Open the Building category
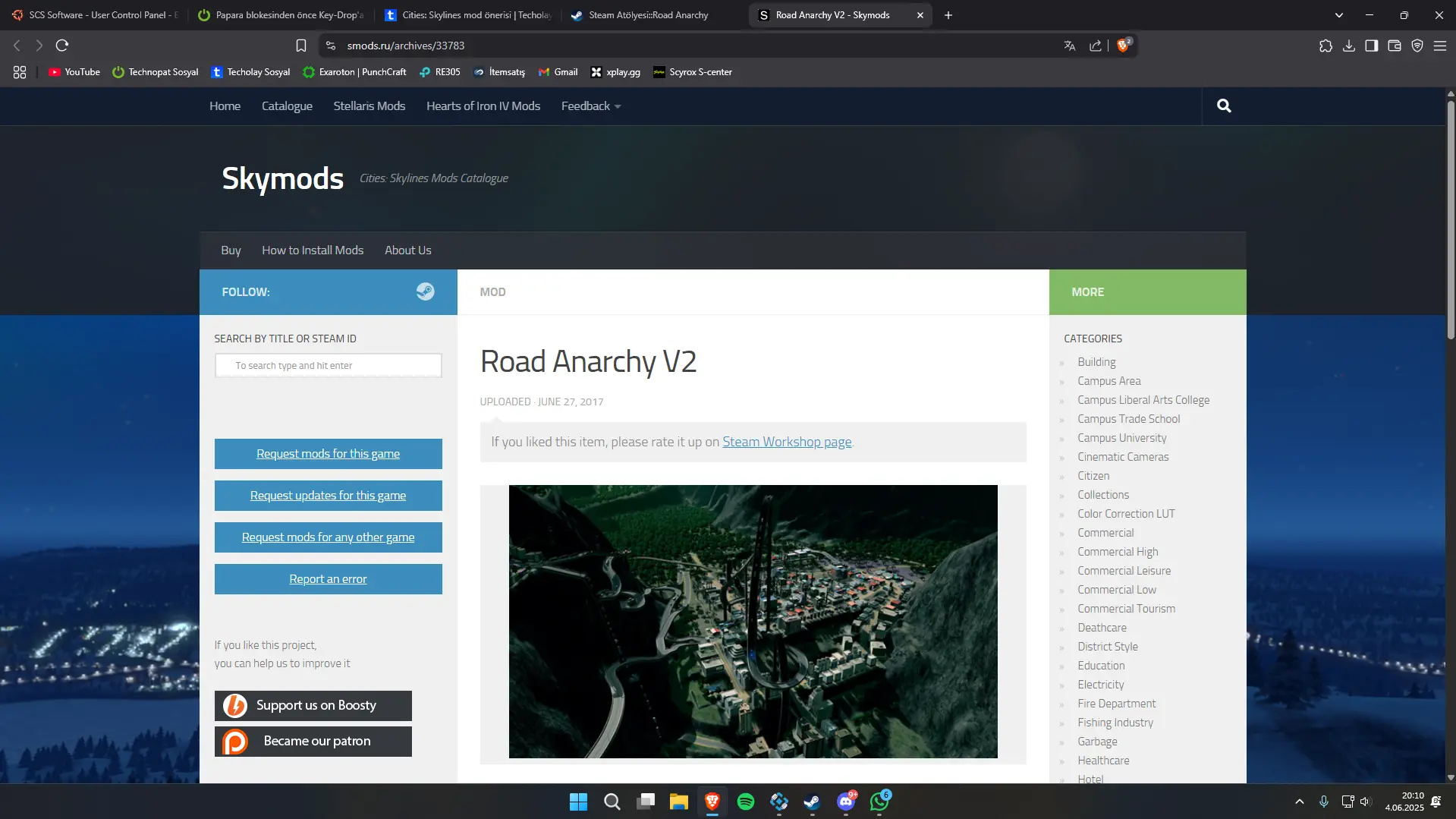This screenshot has width=1456, height=819. [1097, 362]
